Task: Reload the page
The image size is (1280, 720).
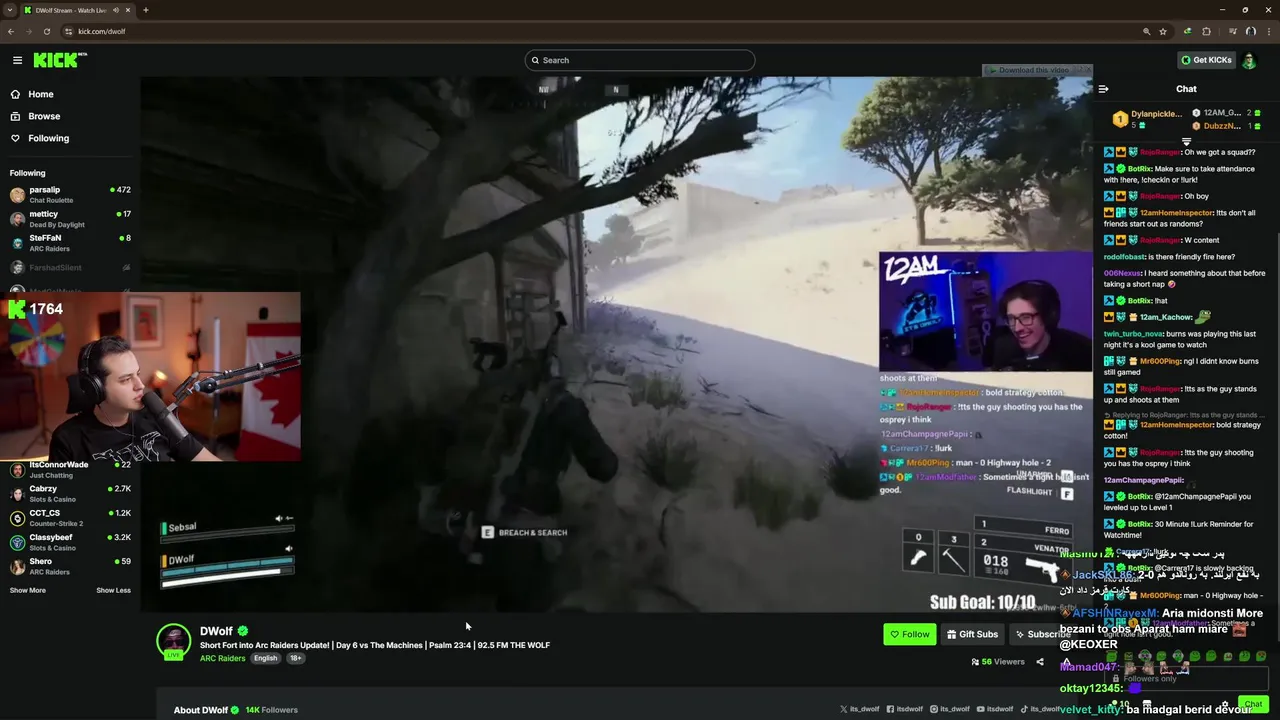Action: (46, 31)
